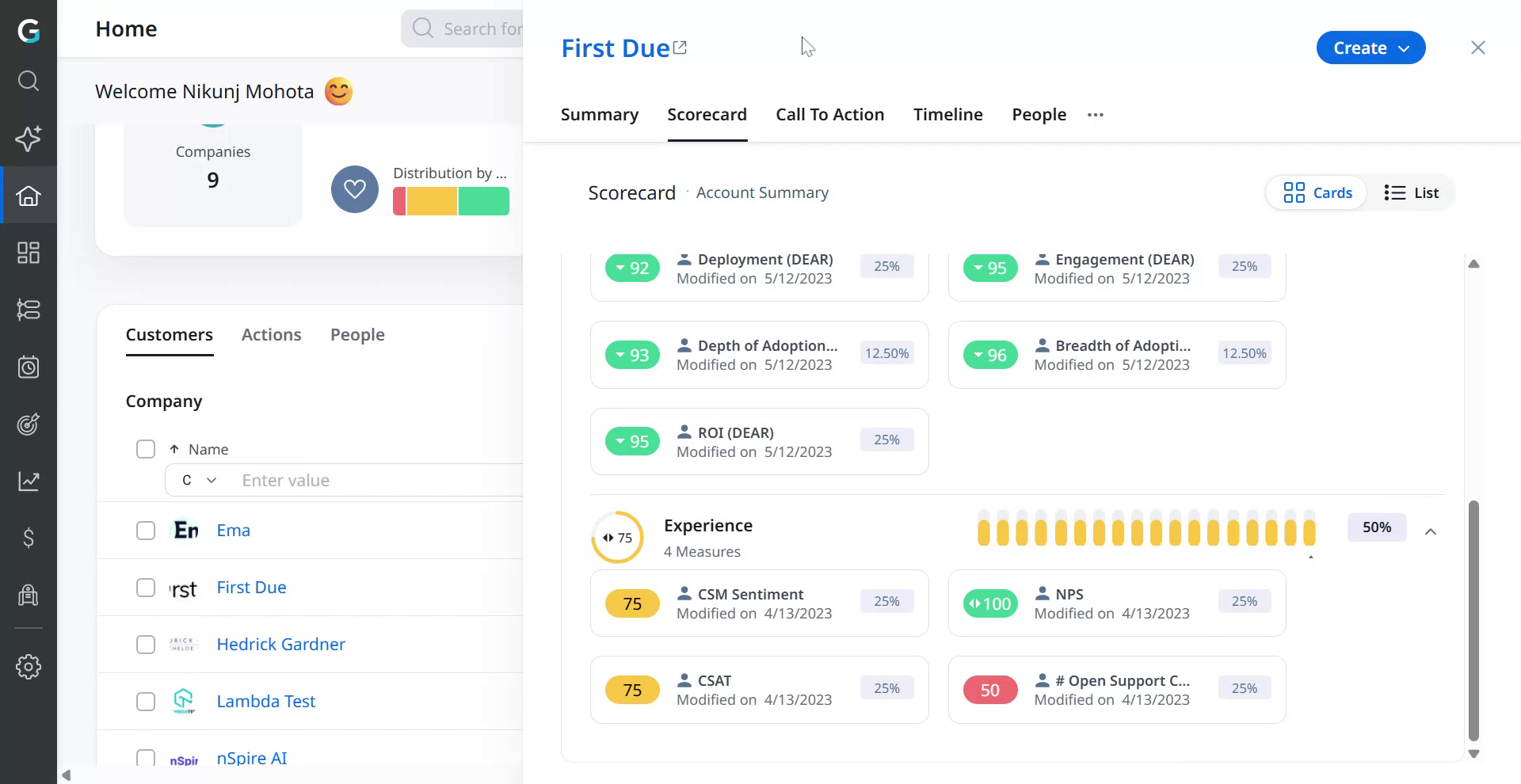The width and height of the screenshot is (1521, 784).
Task: Select the First Due row checkbox
Action: coord(146,588)
